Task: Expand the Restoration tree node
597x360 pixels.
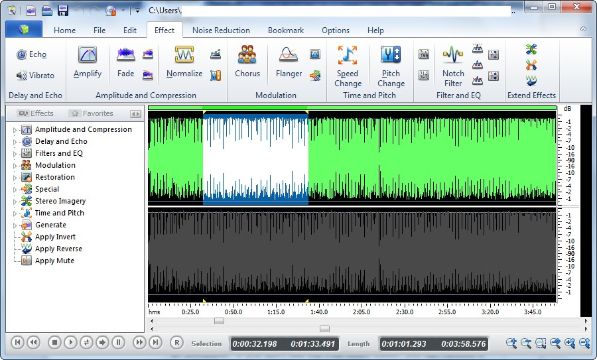Action: 14,178
